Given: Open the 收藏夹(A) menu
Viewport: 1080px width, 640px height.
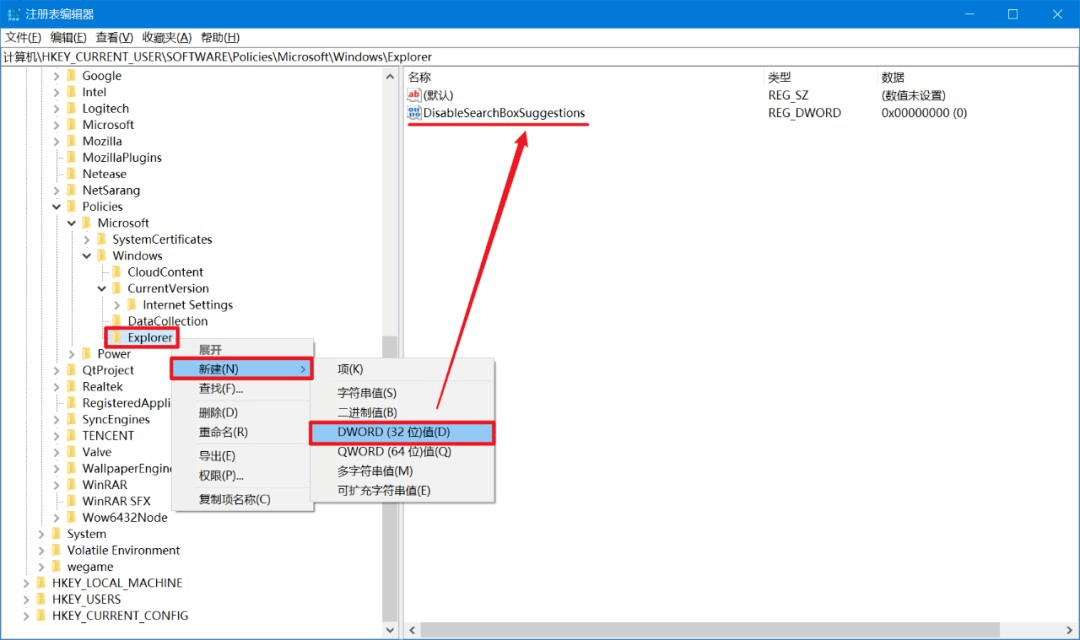Looking at the screenshot, I should tap(164, 37).
